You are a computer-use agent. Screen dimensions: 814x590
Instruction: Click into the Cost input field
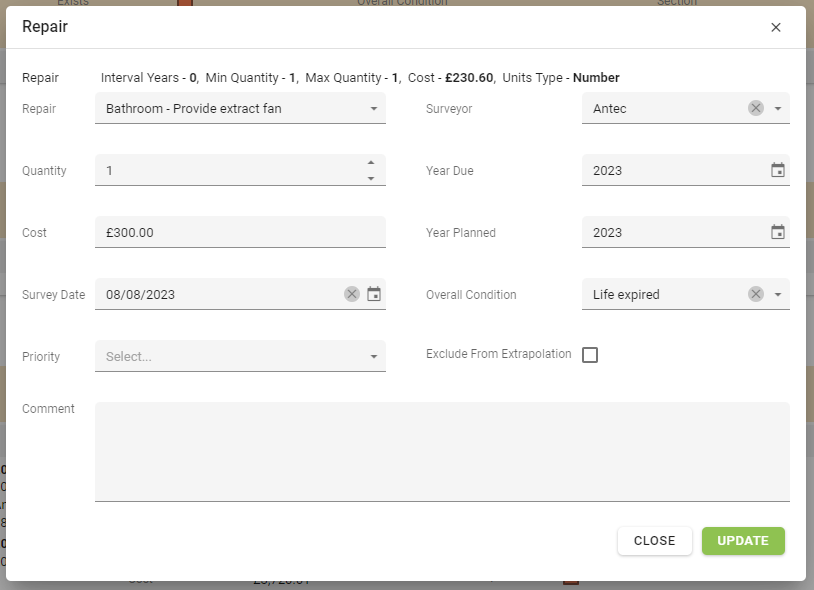coord(240,232)
